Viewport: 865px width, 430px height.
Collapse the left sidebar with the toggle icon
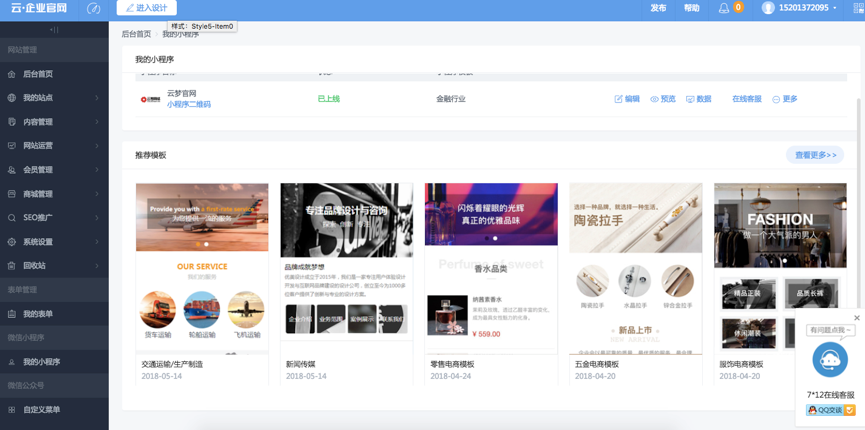[x=54, y=30]
